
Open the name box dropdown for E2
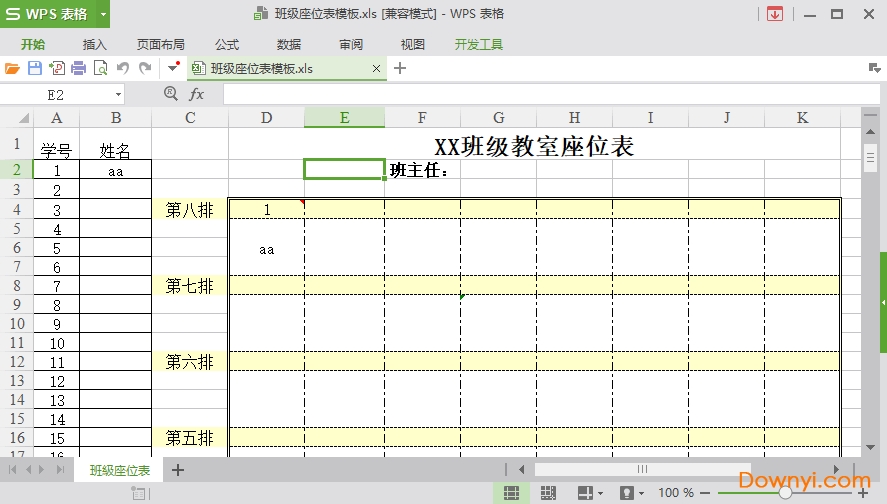click(x=118, y=94)
